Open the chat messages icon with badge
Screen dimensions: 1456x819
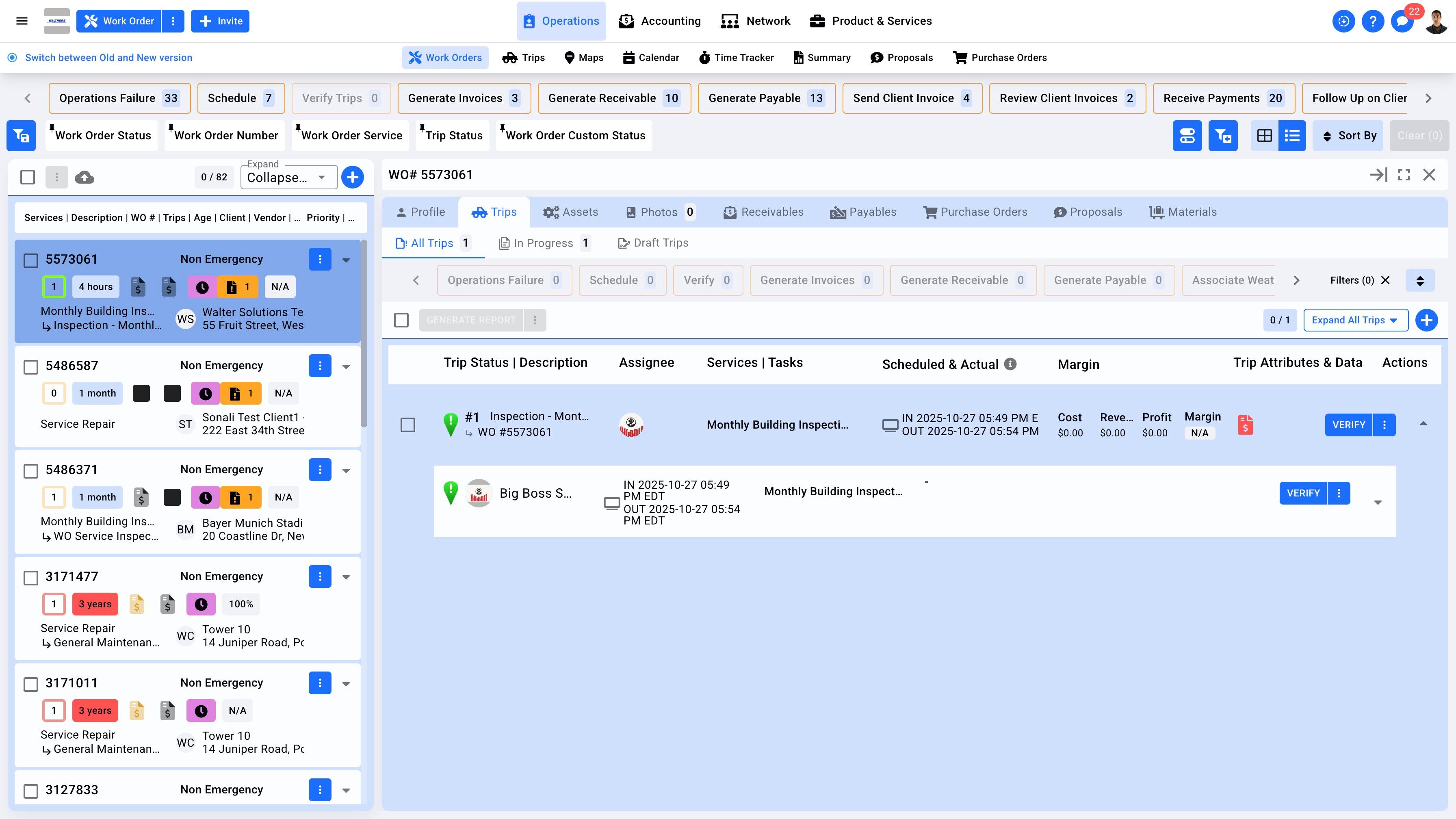[x=1402, y=22]
